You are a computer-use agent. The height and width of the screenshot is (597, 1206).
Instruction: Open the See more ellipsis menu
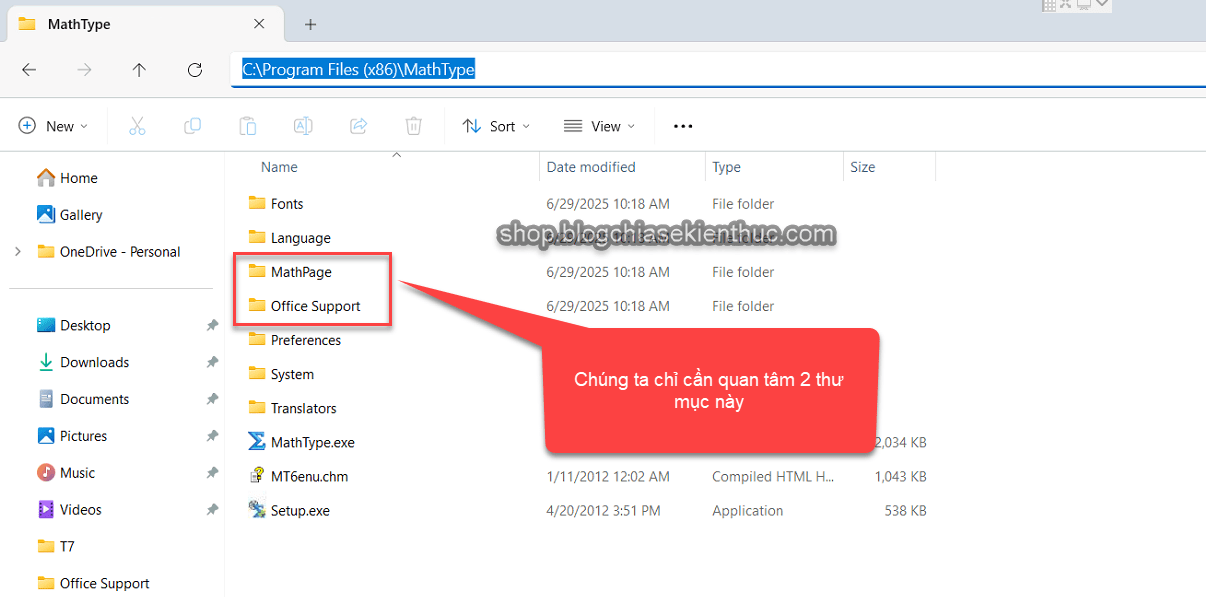(683, 126)
